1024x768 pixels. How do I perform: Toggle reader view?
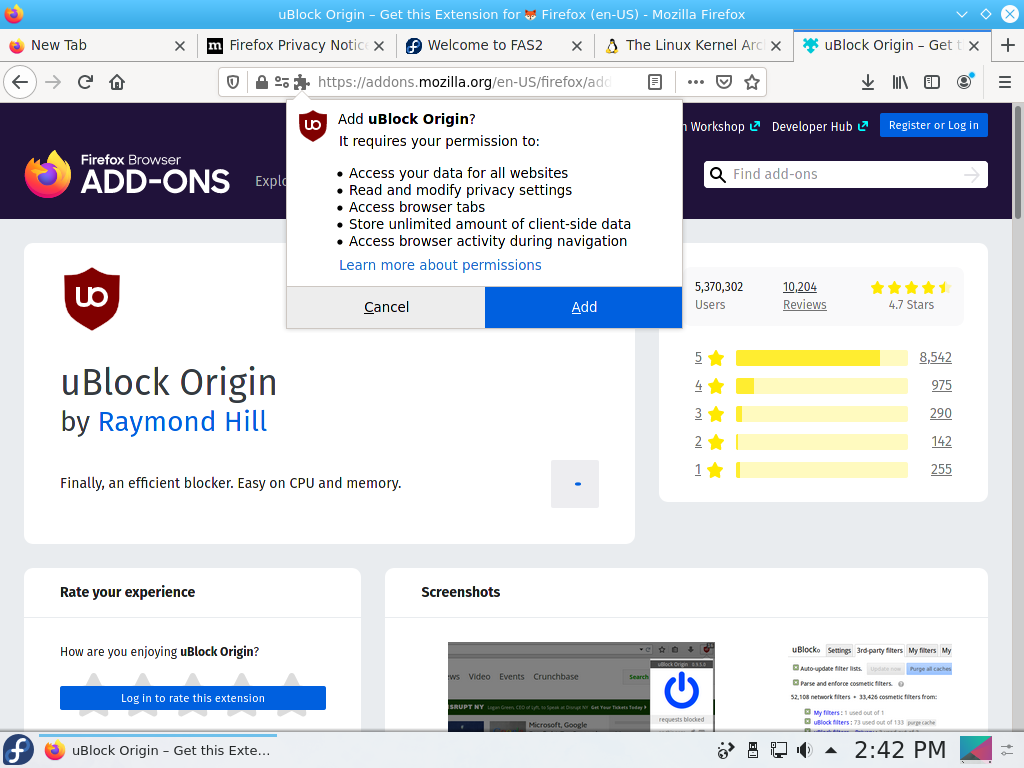tap(655, 82)
